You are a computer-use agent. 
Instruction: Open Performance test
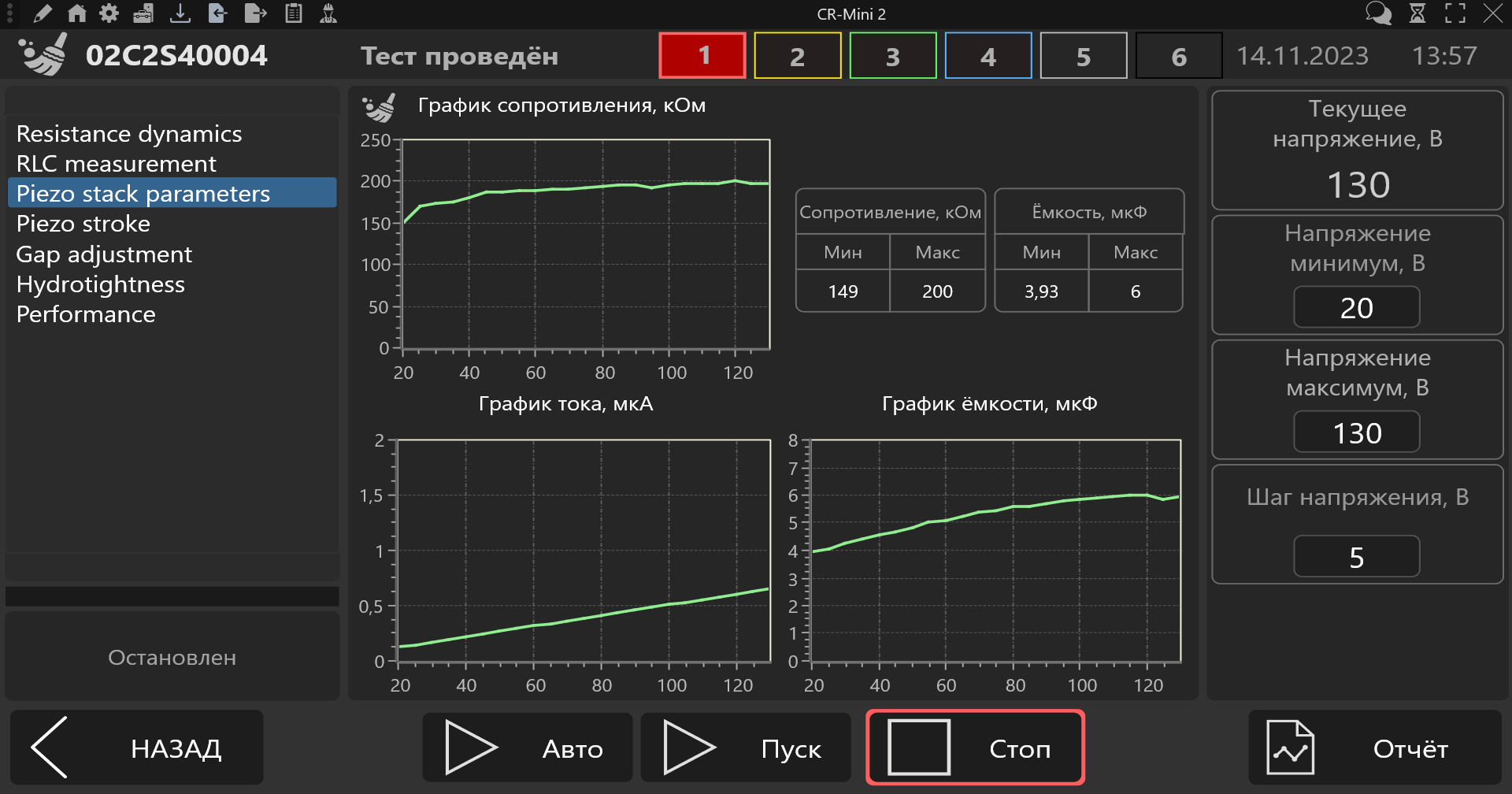point(172,314)
